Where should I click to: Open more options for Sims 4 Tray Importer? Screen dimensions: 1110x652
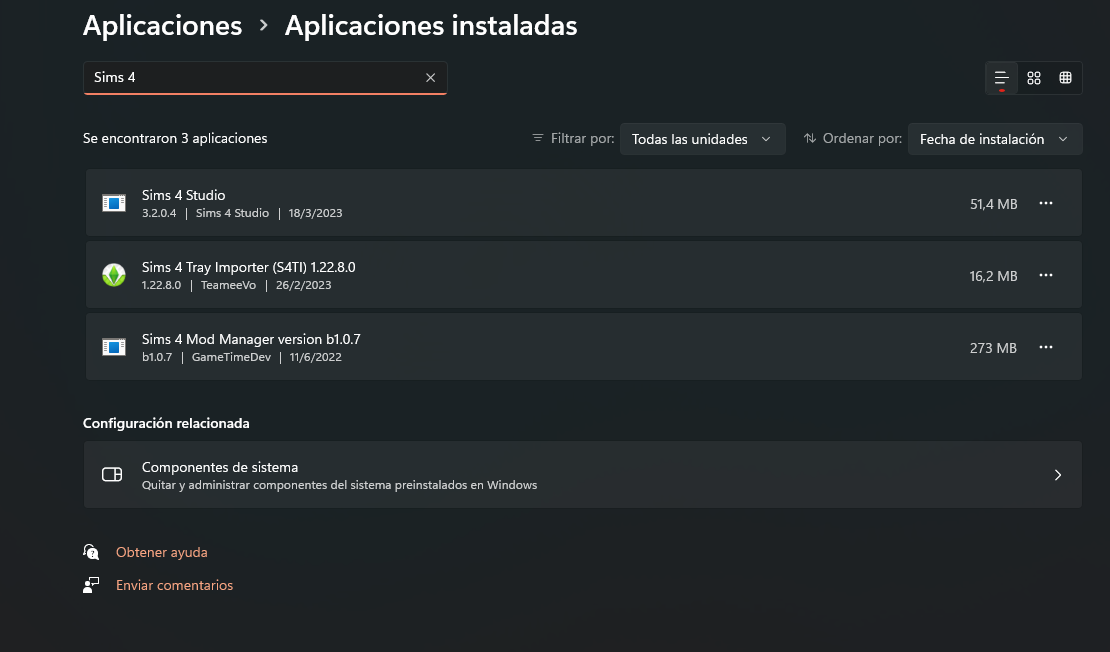[1046, 275]
